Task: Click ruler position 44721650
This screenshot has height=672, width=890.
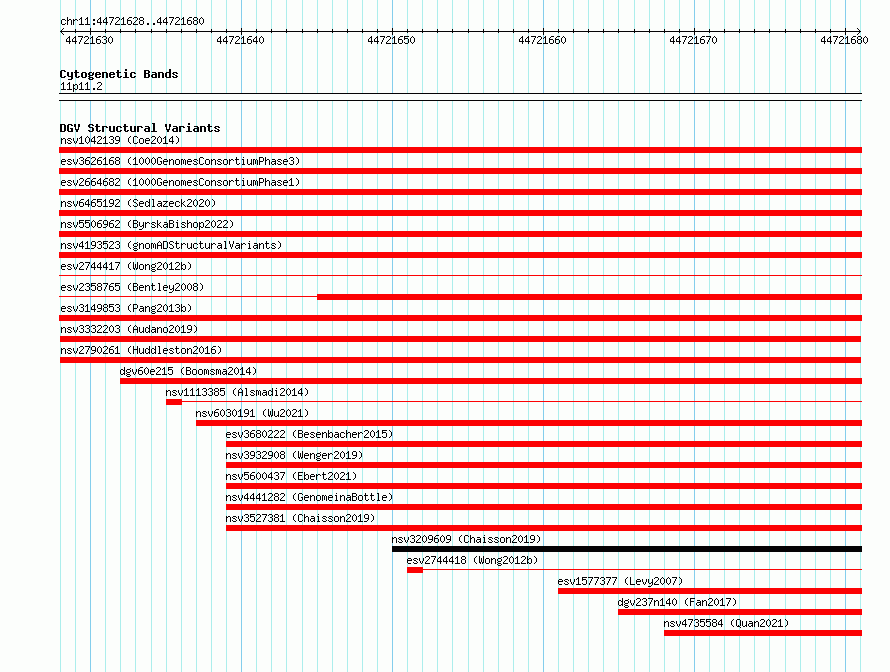Action: (391, 40)
